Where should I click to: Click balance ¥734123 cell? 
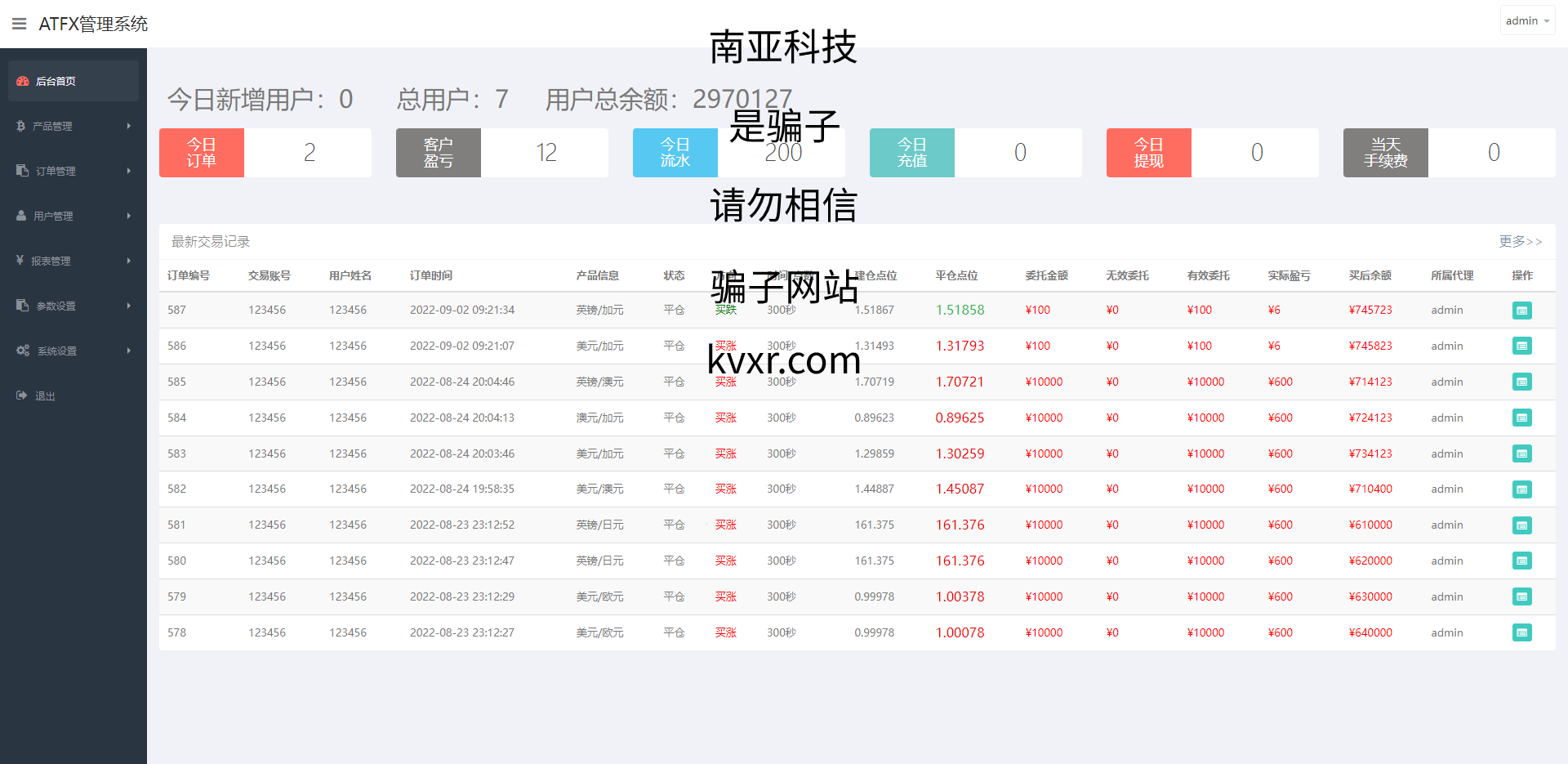click(x=1370, y=453)
